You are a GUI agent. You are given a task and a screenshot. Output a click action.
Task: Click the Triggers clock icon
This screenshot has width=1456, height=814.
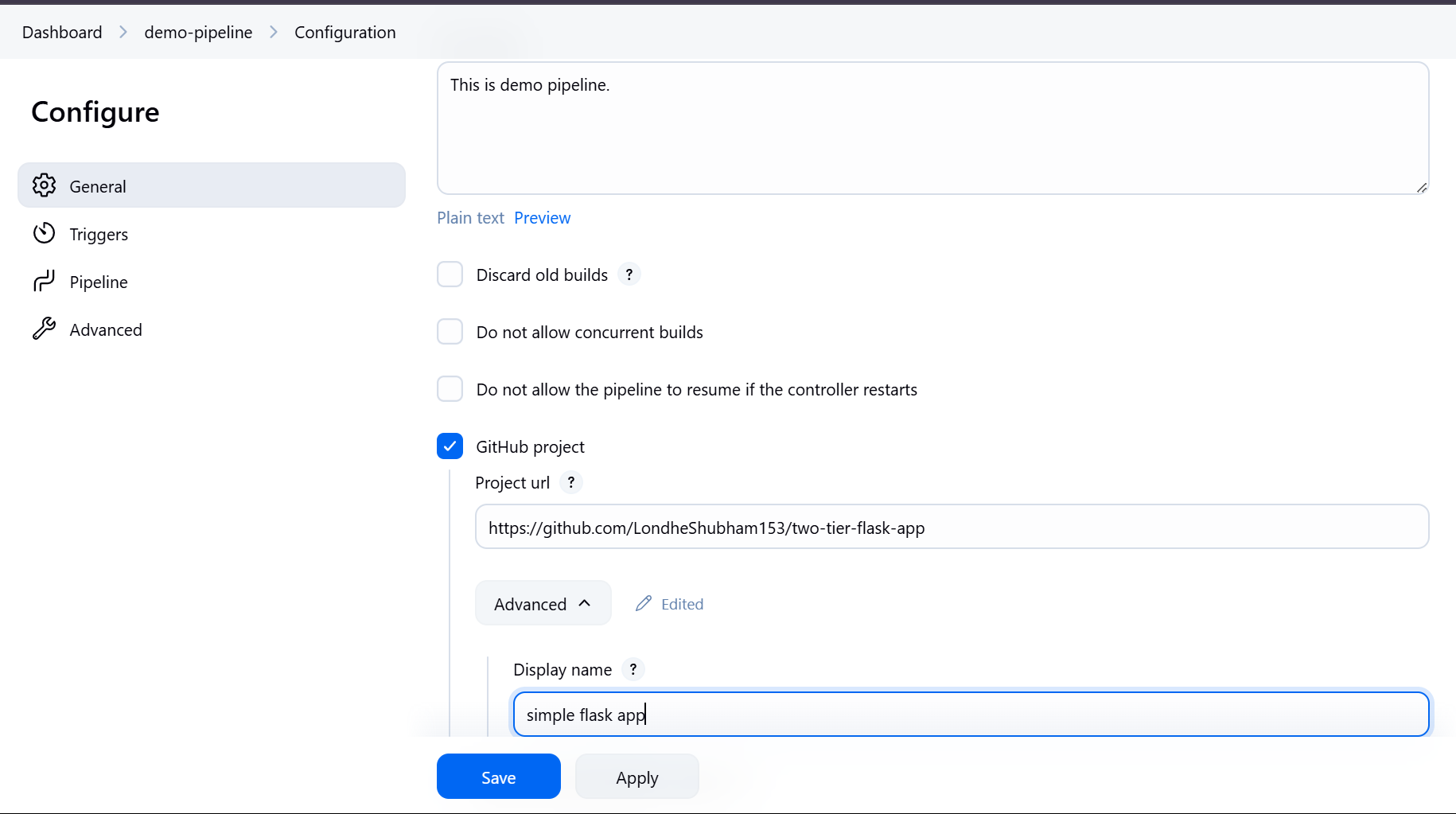click(45, 233)
